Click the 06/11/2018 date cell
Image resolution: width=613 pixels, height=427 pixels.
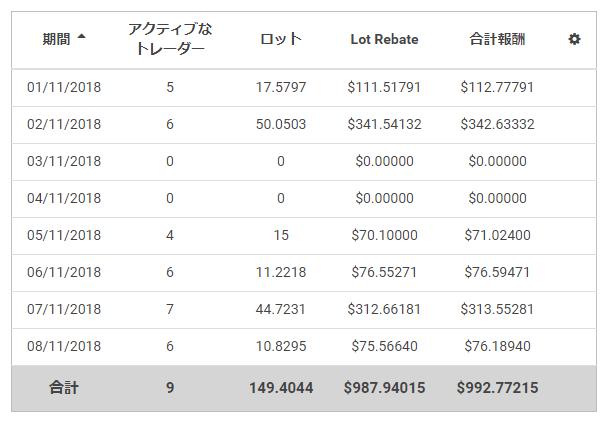[x=64, y=272]
